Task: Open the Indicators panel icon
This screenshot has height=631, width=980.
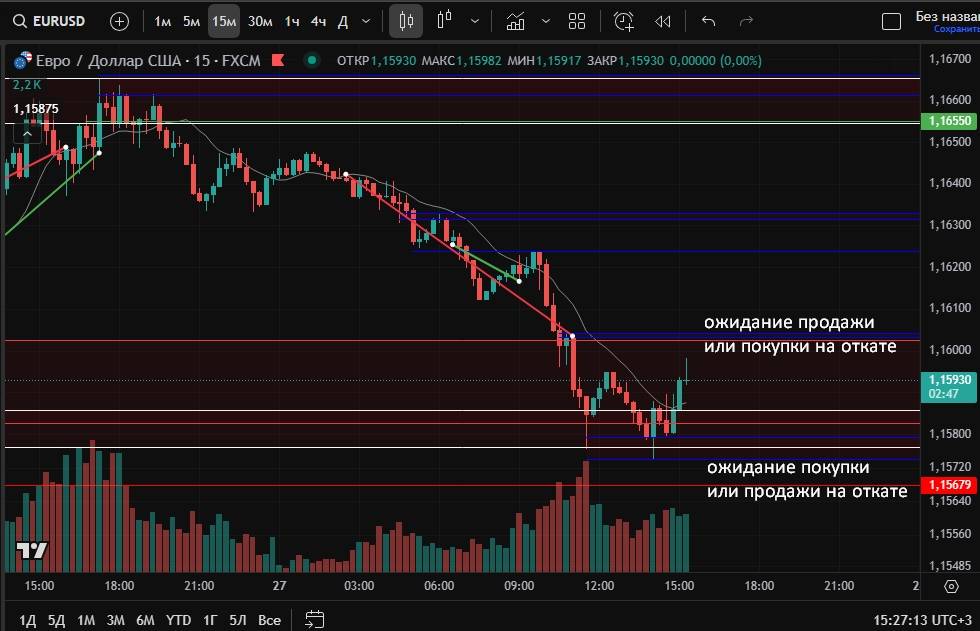Action: click(x=515, y=21)
